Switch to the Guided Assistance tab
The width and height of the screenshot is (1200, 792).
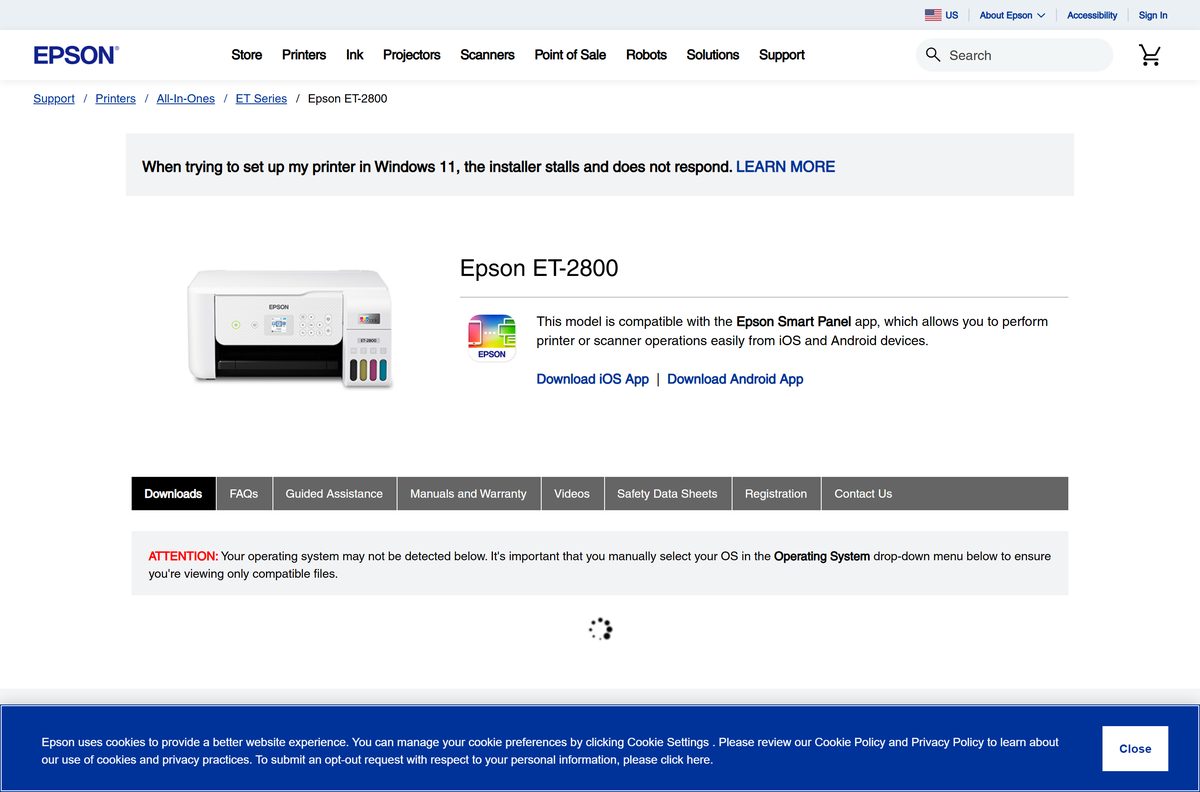334,493
